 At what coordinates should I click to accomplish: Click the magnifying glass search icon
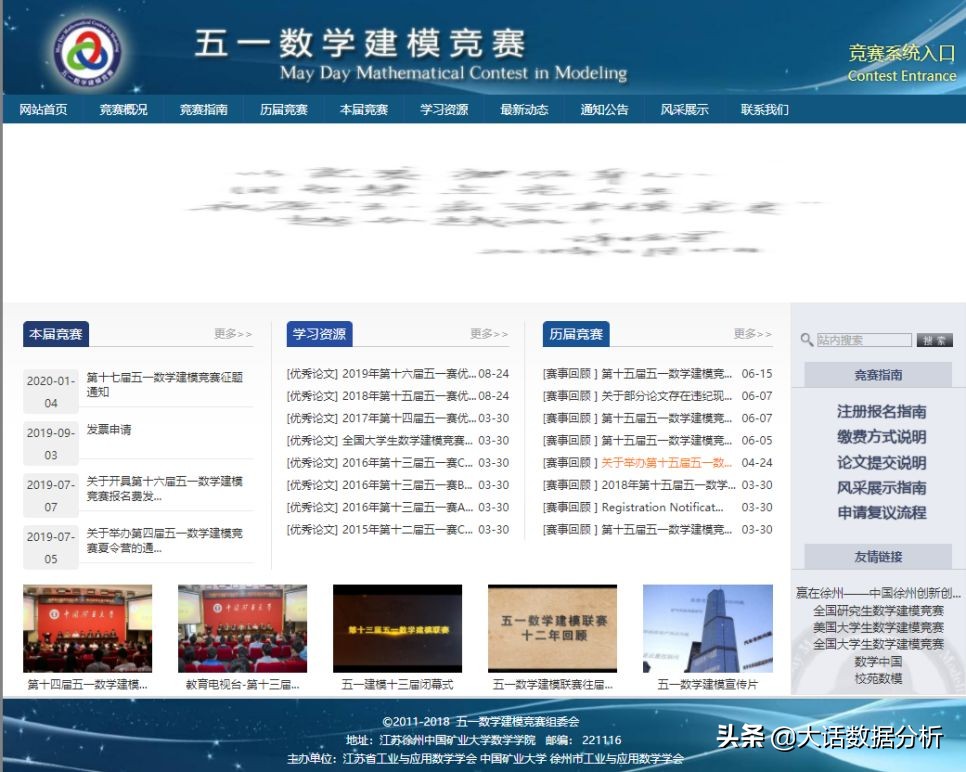click(806, 339)
